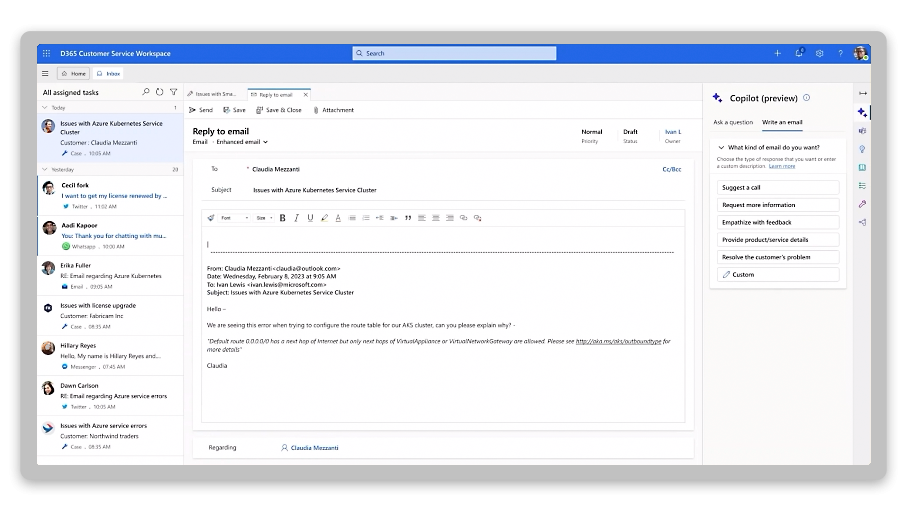Click the text highlight color icon

[x=325, y=217]
